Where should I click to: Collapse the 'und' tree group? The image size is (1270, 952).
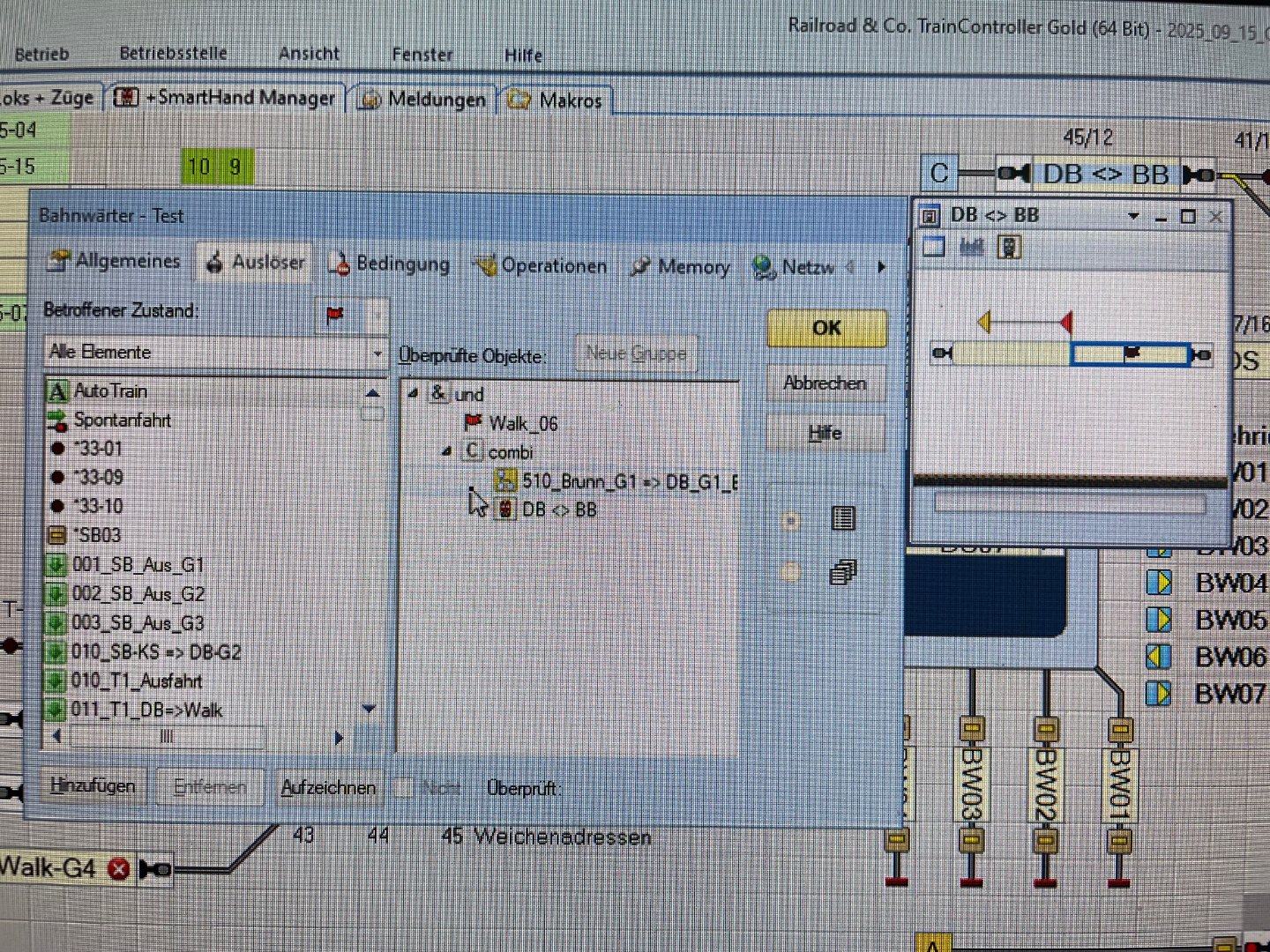tap(413, 394)
